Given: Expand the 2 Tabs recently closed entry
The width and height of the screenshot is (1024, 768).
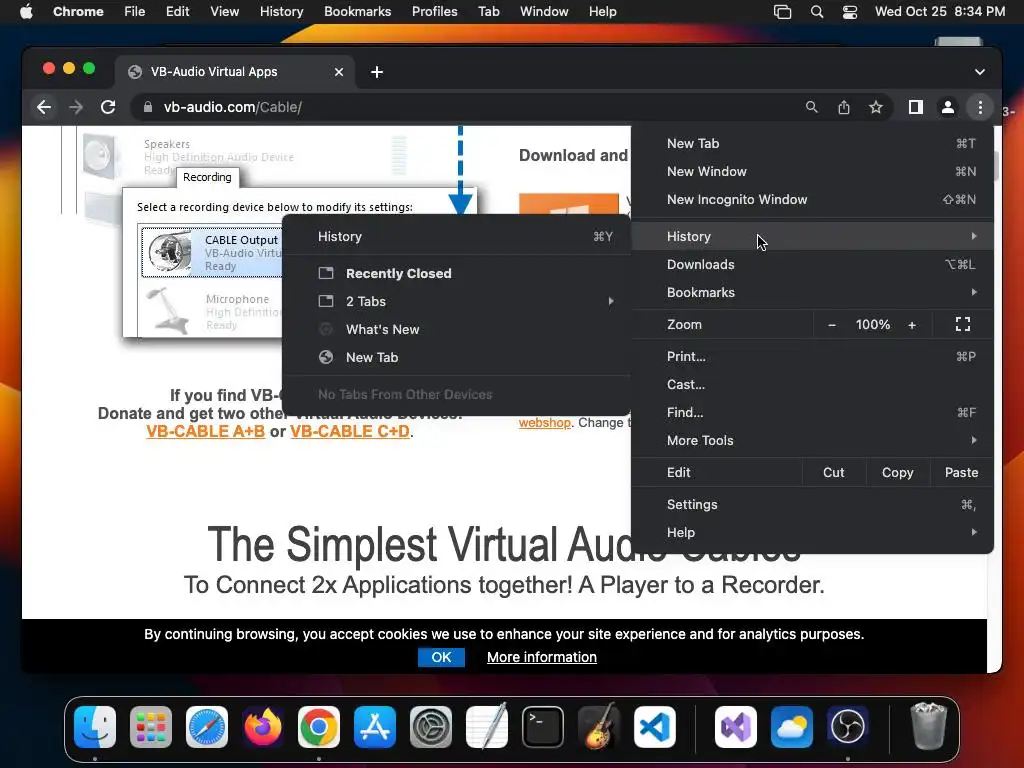Looking at the screenshot, I should click(x=456, y=302).
